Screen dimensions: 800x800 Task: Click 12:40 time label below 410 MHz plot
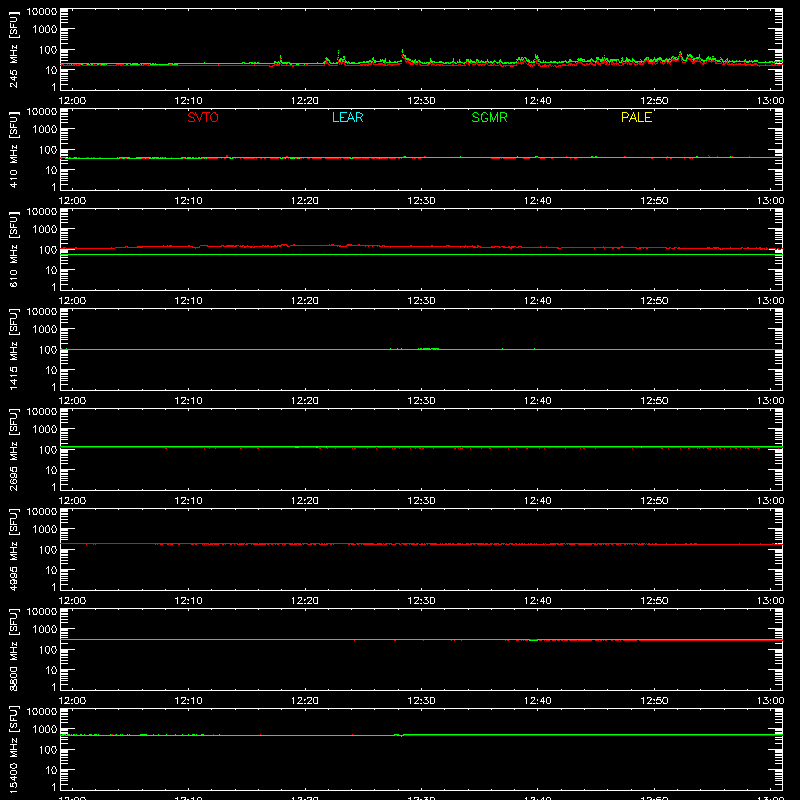538,201
